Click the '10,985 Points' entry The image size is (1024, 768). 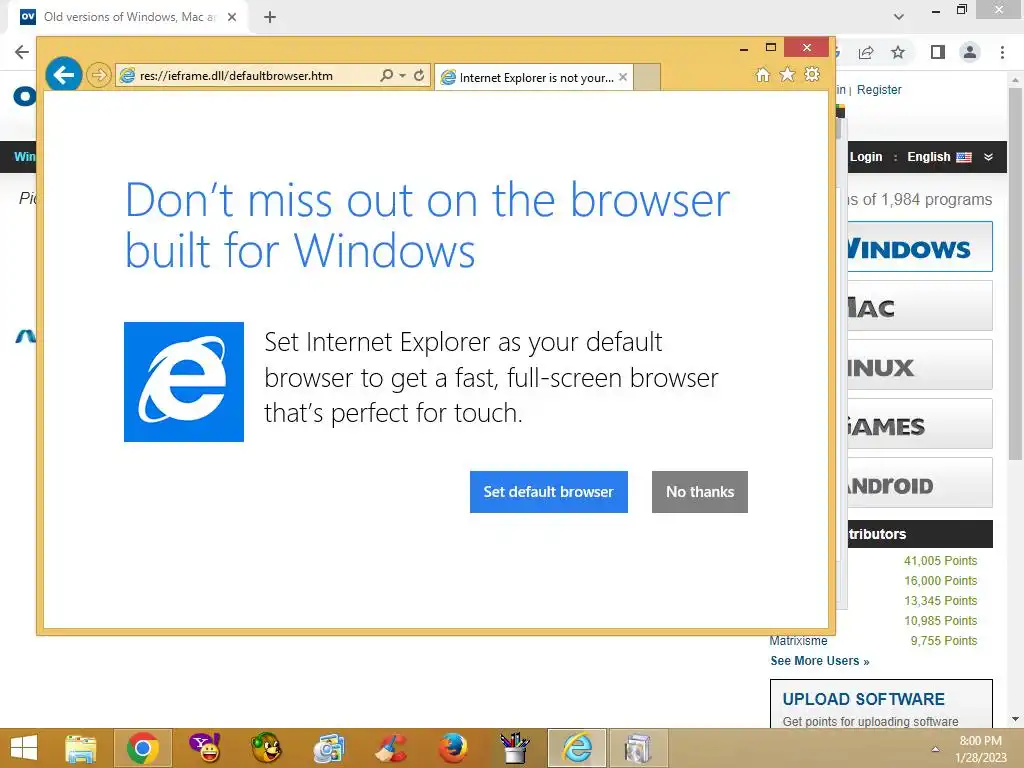[940, 620]
